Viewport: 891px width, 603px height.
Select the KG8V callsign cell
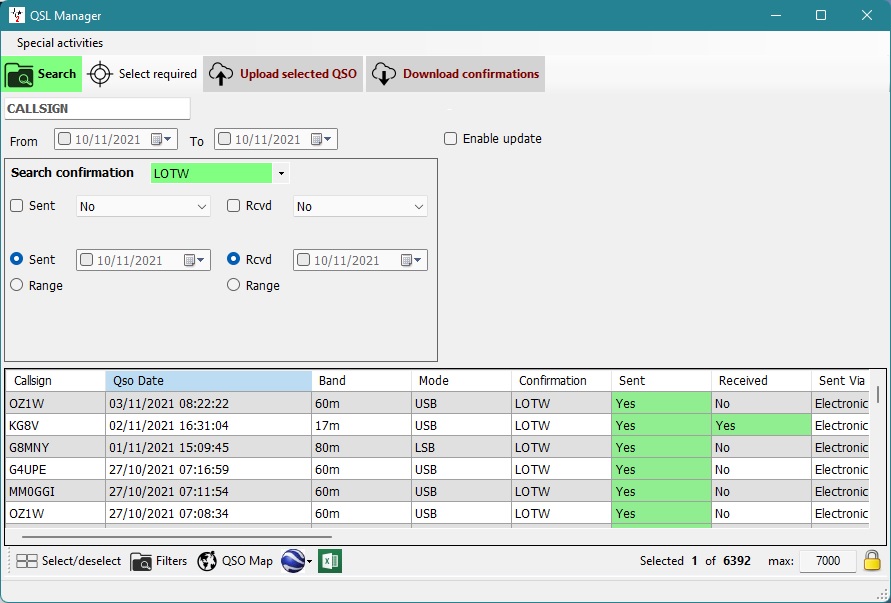(56, 426)
